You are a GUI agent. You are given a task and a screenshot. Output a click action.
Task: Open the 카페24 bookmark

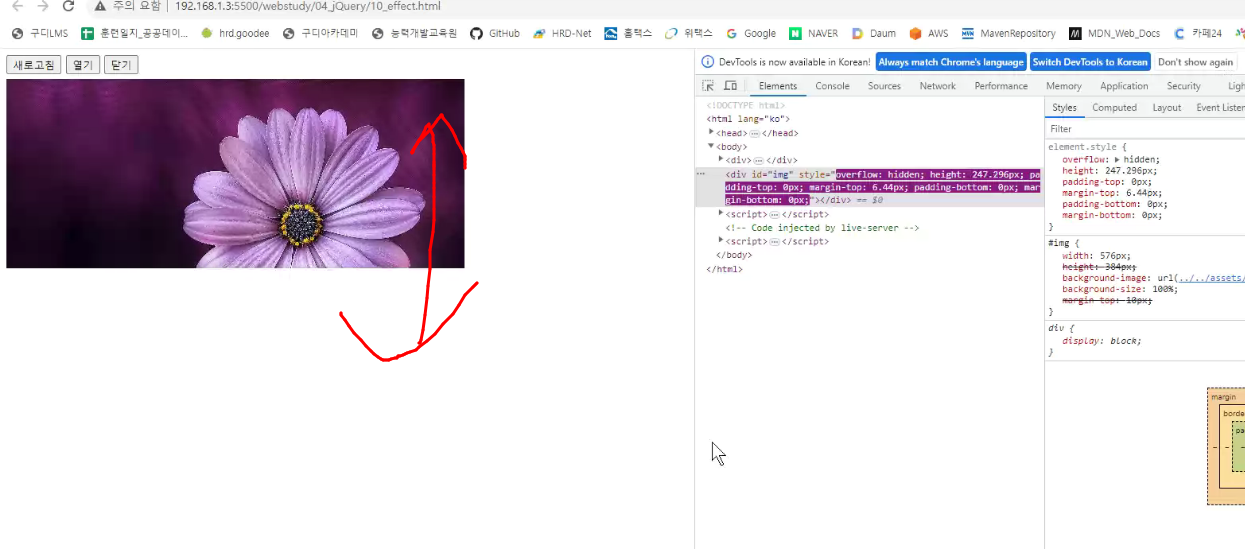pyautogui.click(x=1198, y=33)
